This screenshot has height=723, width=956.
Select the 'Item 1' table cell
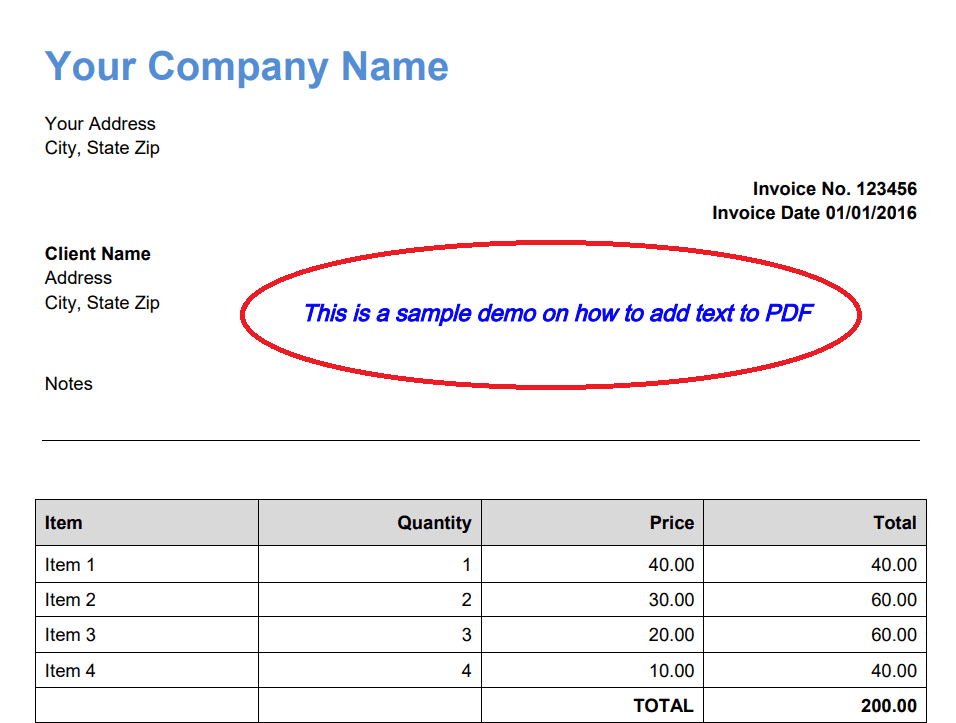pyautogui.click(x=70, y=565)
